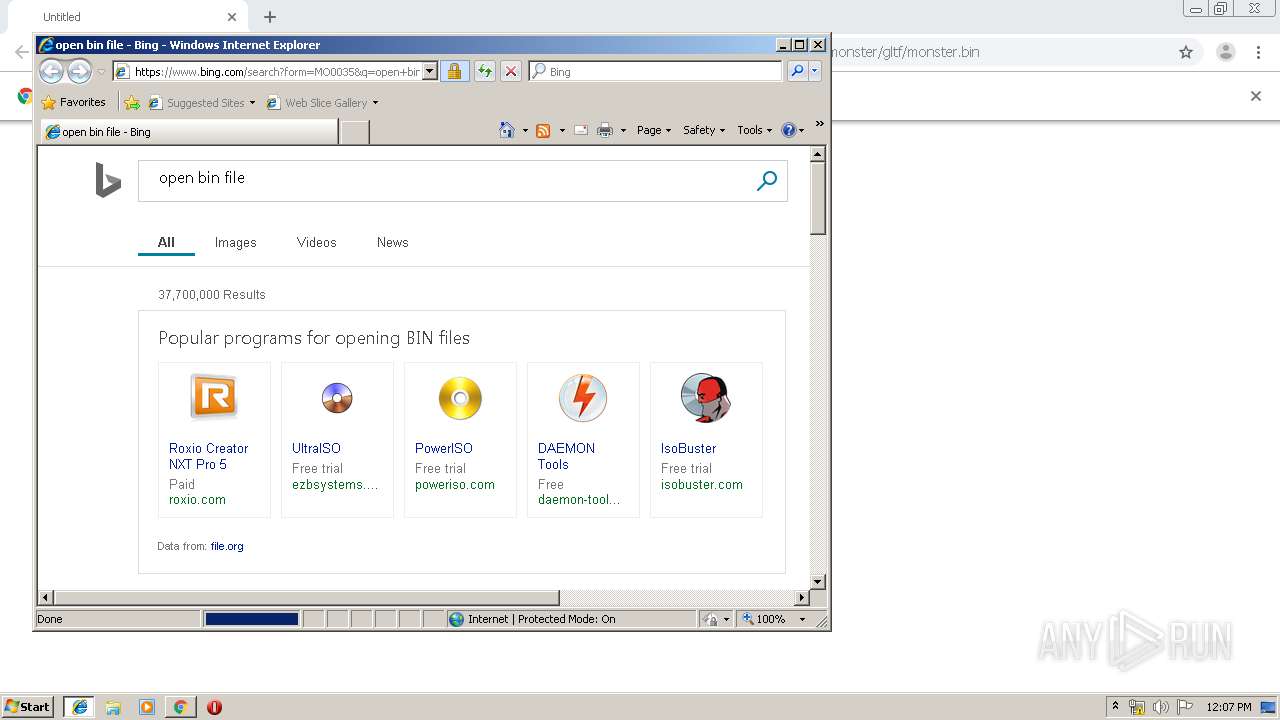
Task: Open the IE Help question mark menu
Action: [792, 130]
